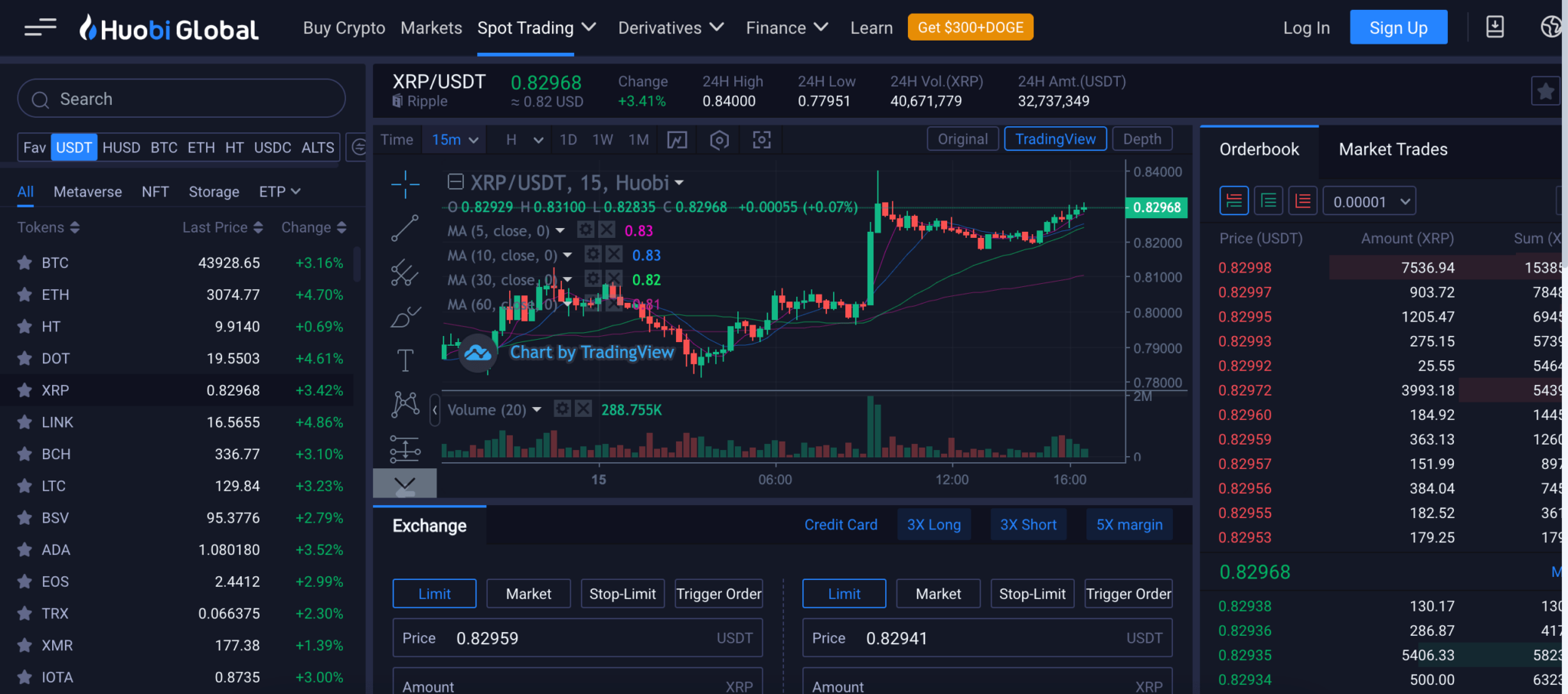Select sell-side Stop-Limit order type
This screenshot has width=1568, height=694.
(x=1032, y=594)
